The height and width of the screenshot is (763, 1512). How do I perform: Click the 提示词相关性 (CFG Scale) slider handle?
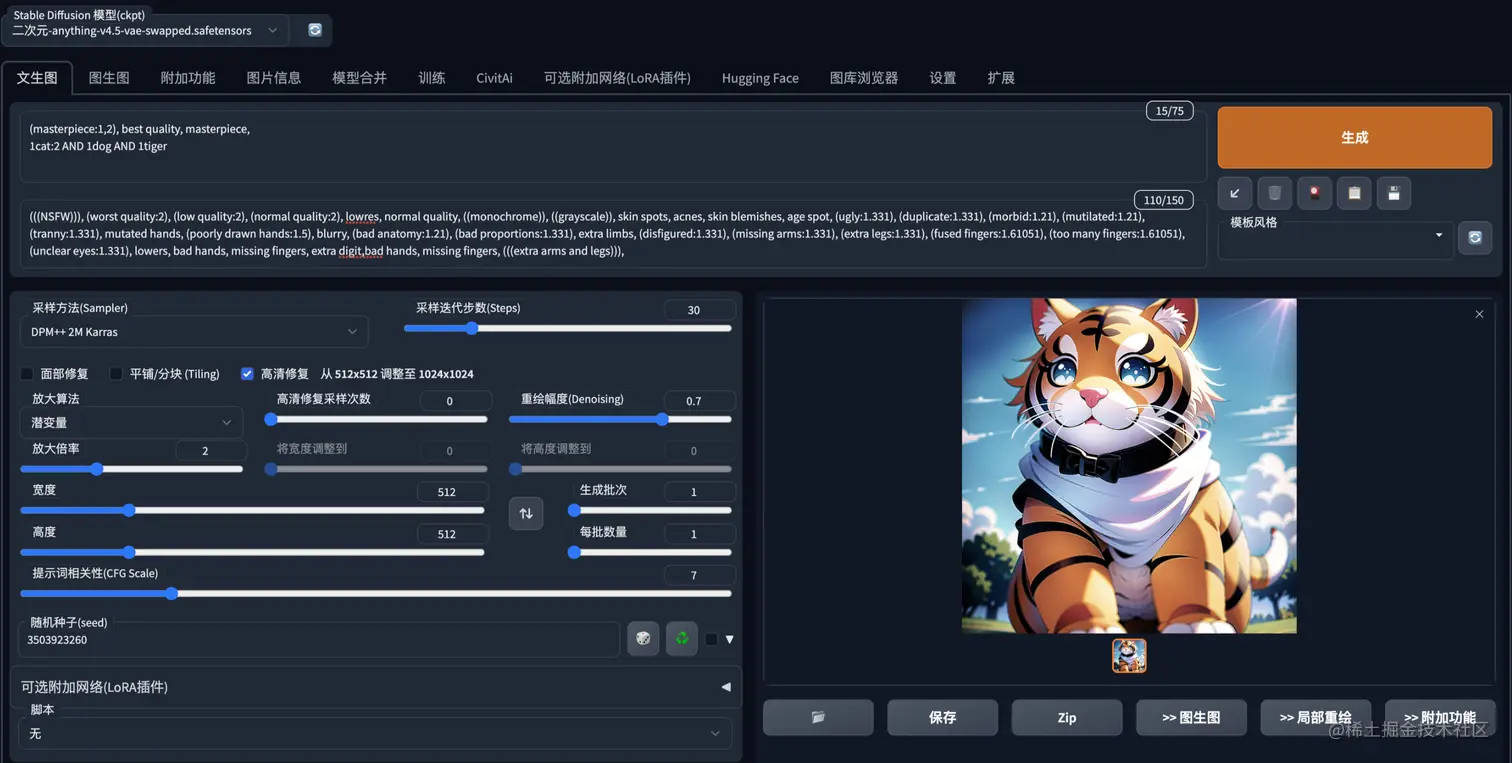pos(172,593)
